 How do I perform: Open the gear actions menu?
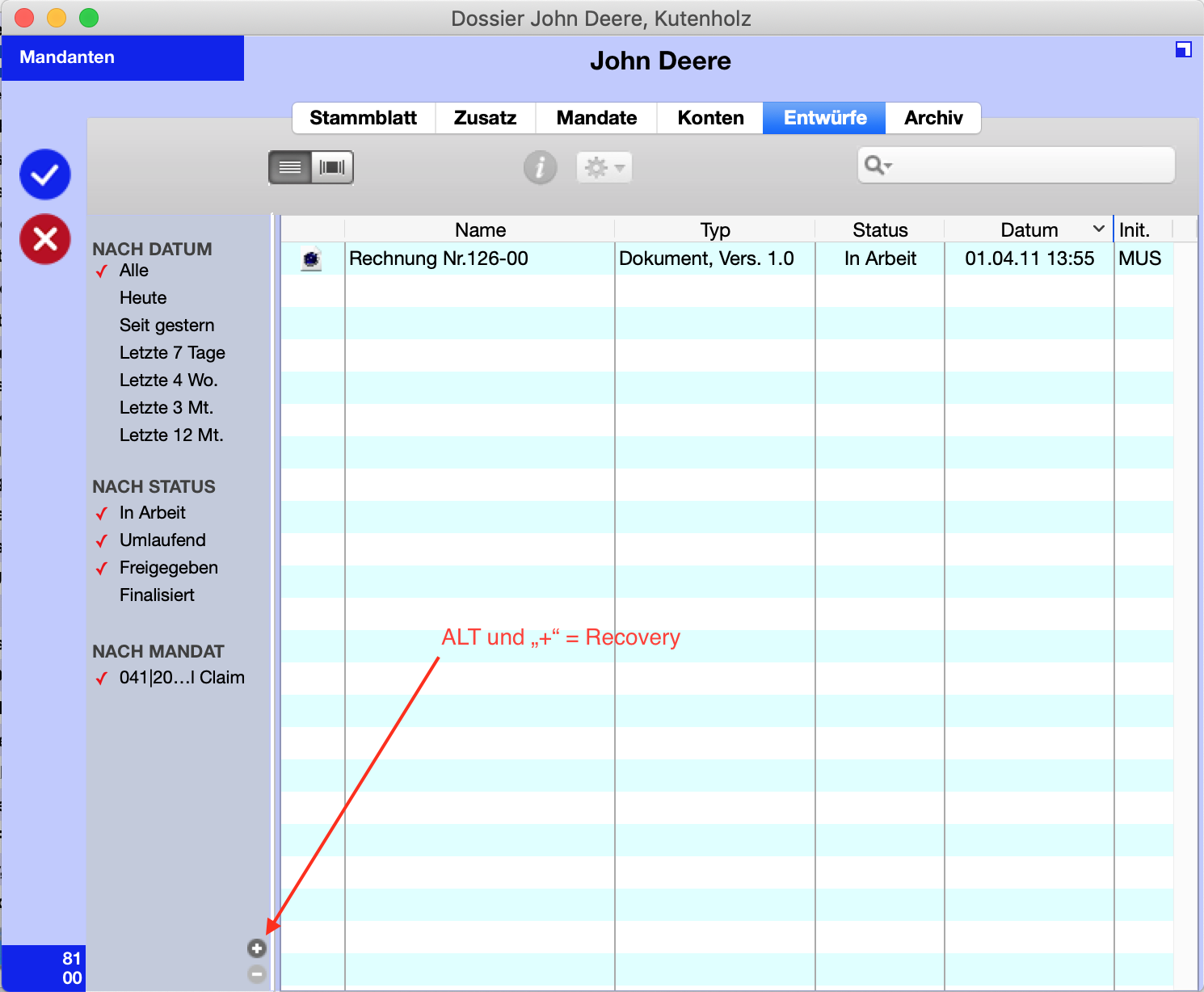[604, 167]
